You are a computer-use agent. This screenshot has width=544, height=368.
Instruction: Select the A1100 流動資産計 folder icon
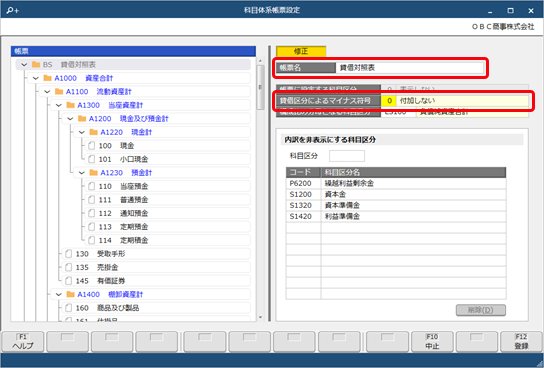[x=59, y=92]
